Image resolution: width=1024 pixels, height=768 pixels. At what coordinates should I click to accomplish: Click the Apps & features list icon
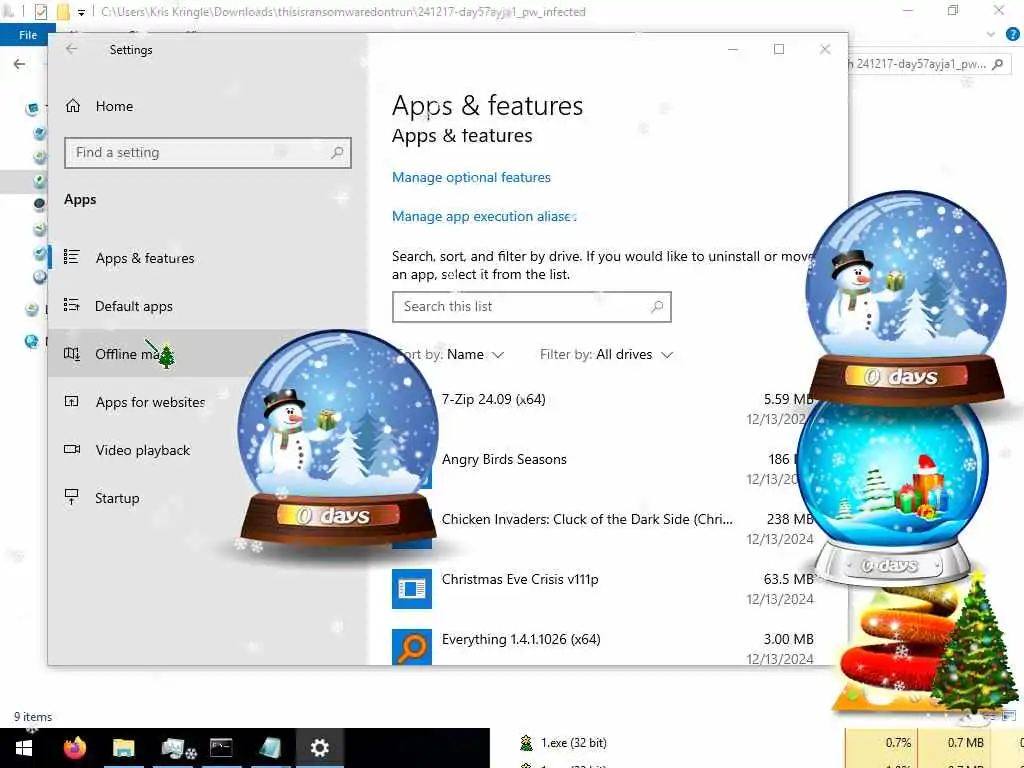72,257
